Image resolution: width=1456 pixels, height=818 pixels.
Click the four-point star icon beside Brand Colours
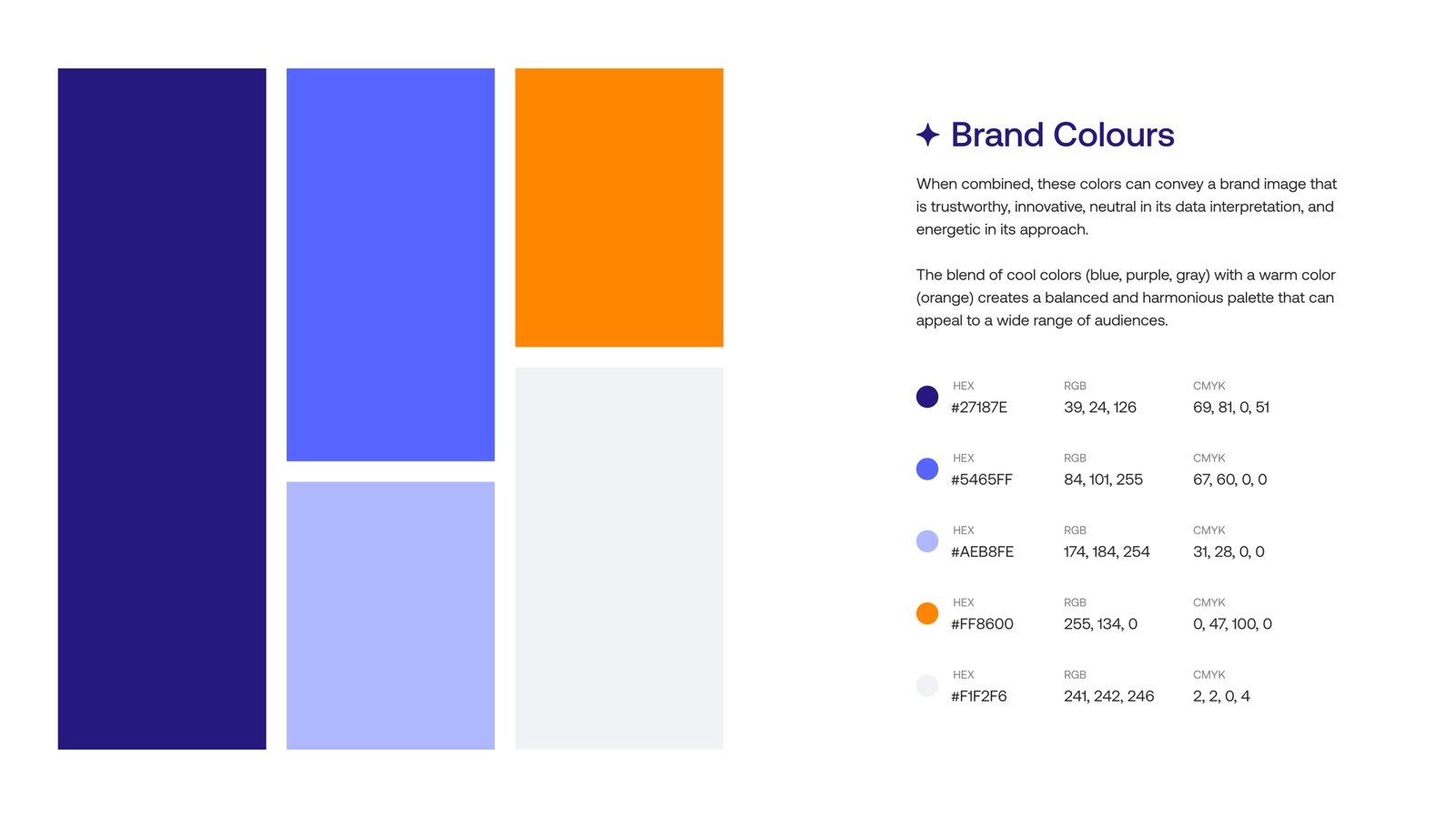click(927, 136)
